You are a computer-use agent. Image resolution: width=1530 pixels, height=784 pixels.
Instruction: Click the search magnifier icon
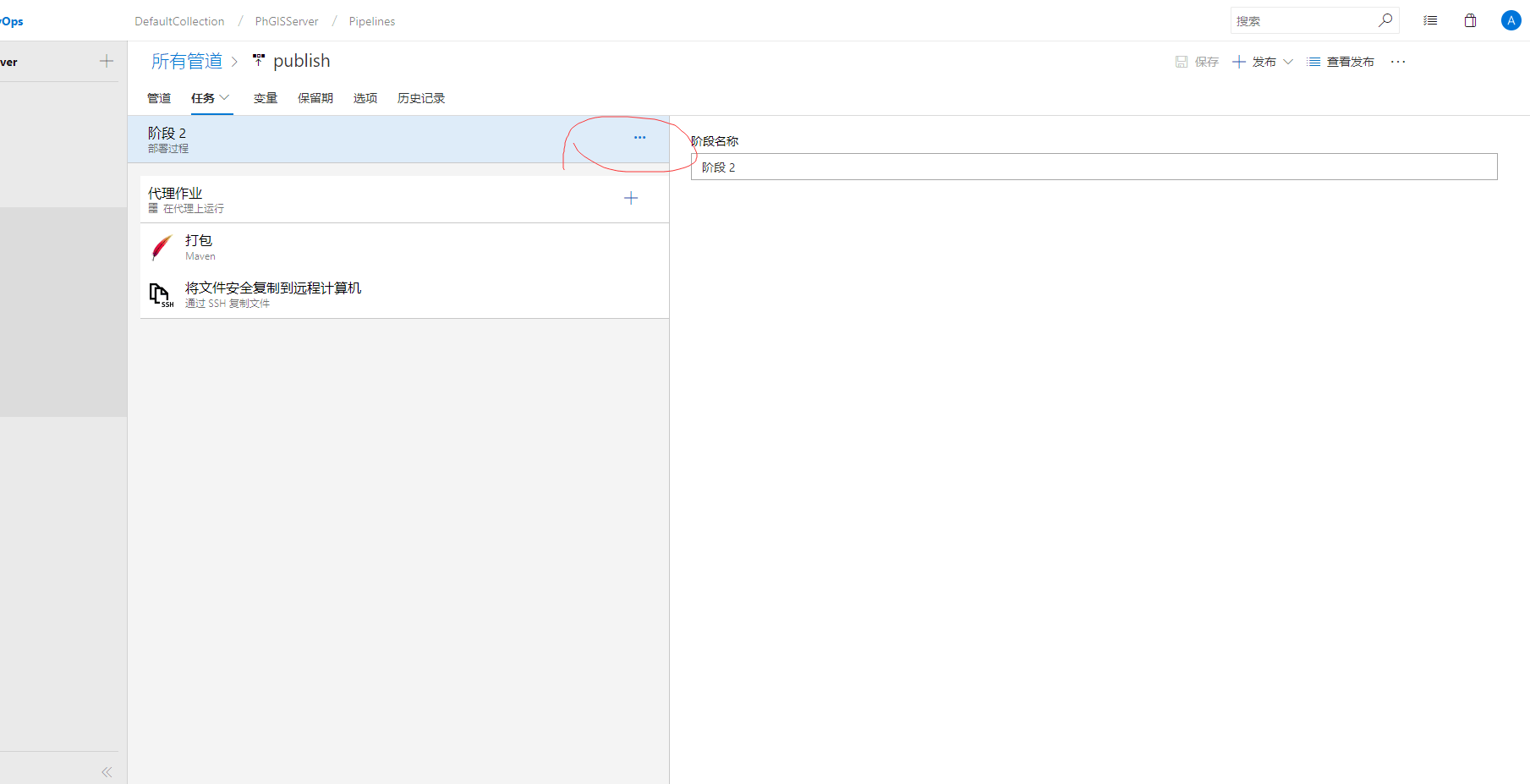(1385, 20)
